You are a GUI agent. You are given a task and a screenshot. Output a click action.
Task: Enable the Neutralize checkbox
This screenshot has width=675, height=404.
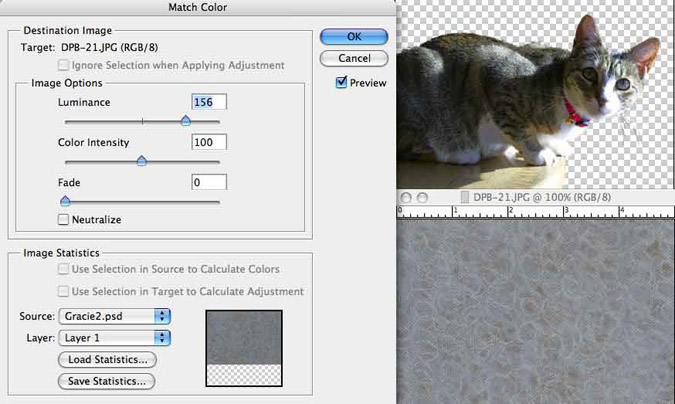pos(63,220)
